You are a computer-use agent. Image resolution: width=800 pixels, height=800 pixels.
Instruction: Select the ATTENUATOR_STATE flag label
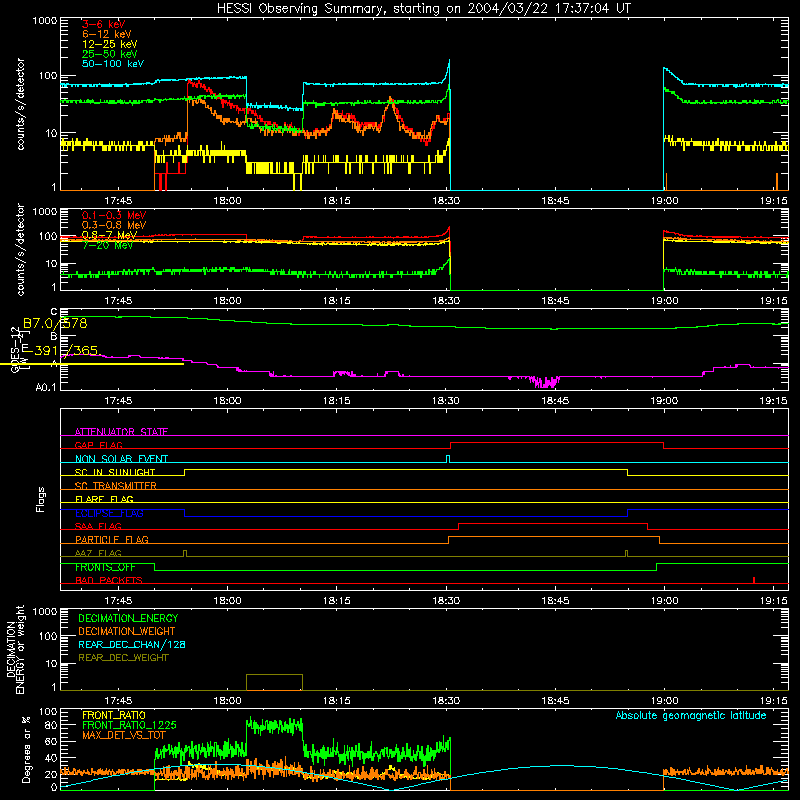pyautogui.click(x=121, y=432)
